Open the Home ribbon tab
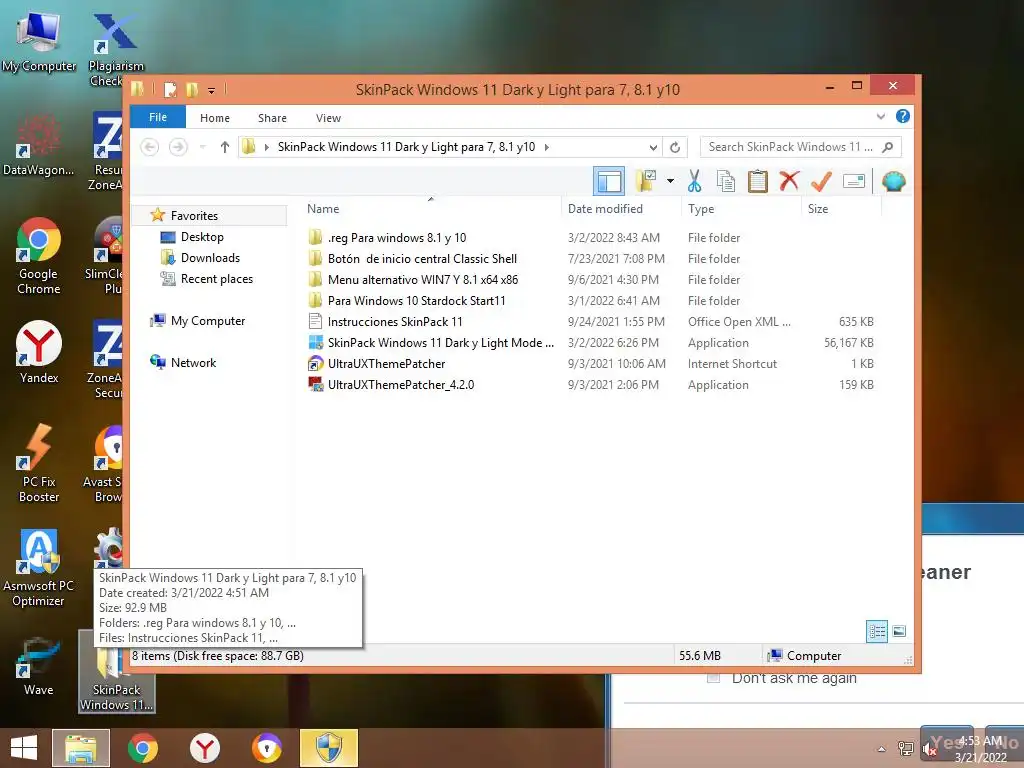1024x768 pixels. (x=215, y=118)
